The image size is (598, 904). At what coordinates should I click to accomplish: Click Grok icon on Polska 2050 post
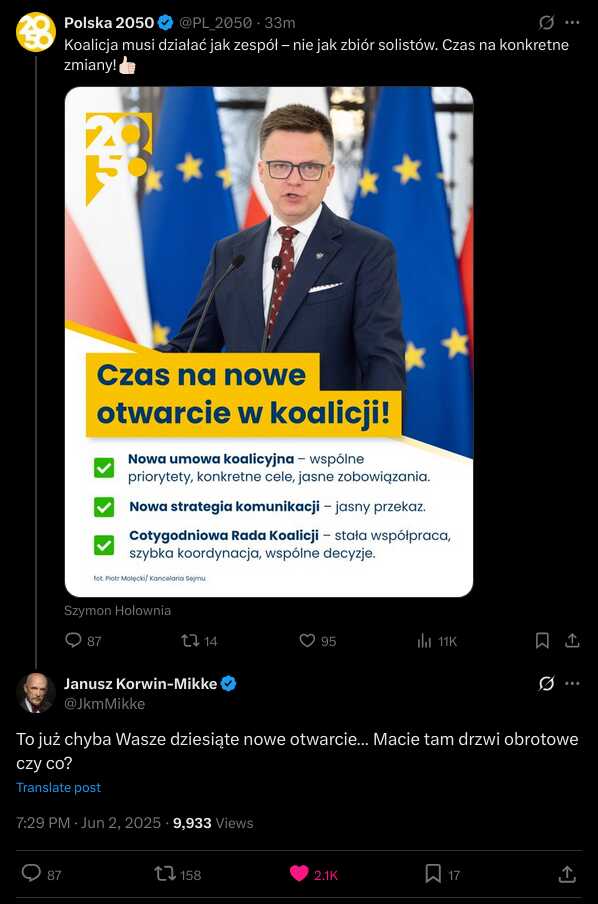tap(546, 22)
